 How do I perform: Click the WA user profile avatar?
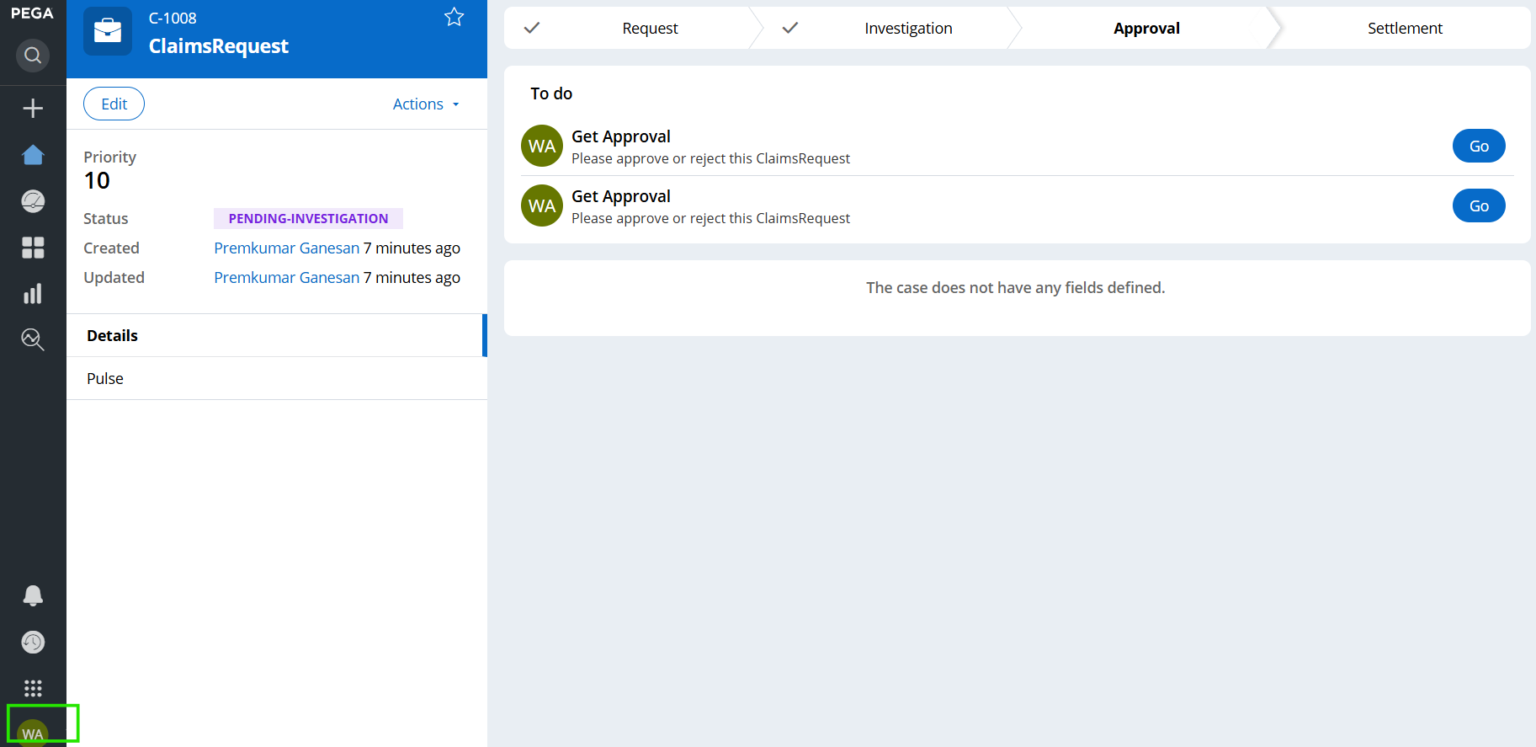pos(33,733)
